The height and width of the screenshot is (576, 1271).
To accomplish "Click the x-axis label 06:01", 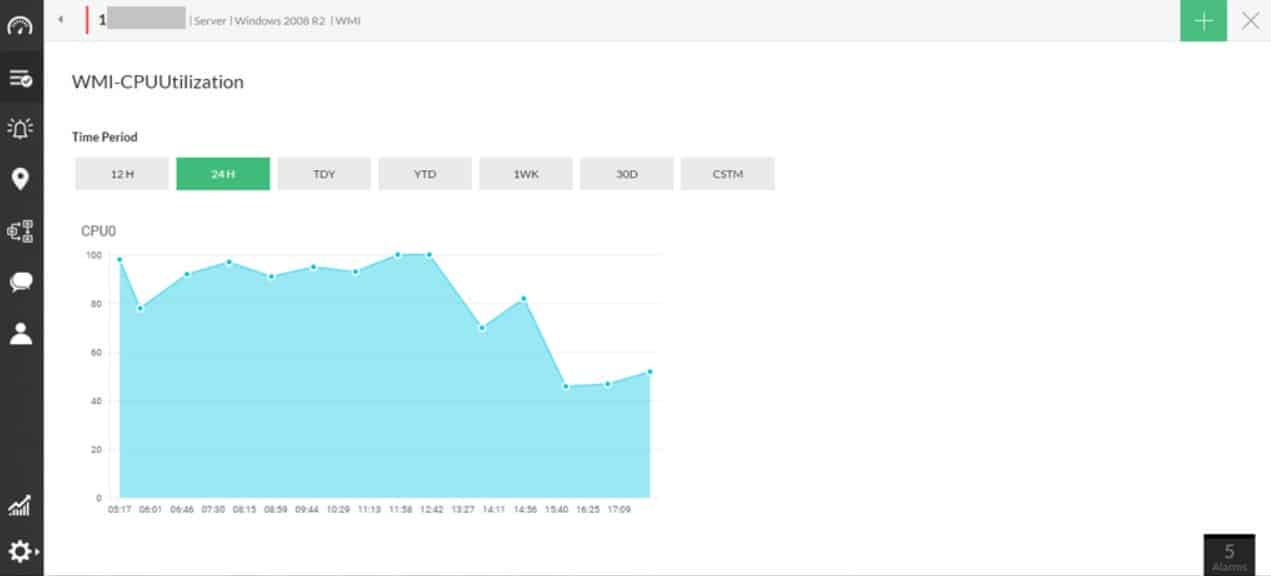I will click(x=151, y=509).
